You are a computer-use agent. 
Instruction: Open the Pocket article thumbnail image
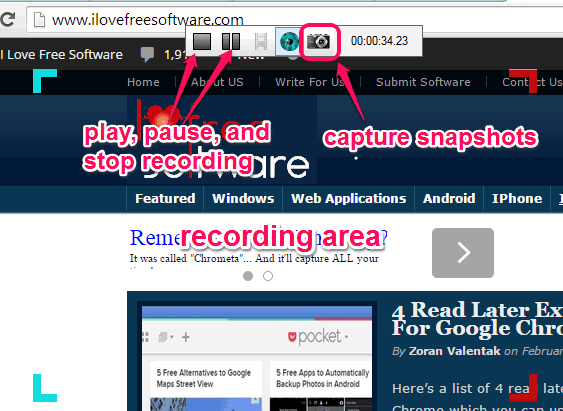tap(257, 359)
